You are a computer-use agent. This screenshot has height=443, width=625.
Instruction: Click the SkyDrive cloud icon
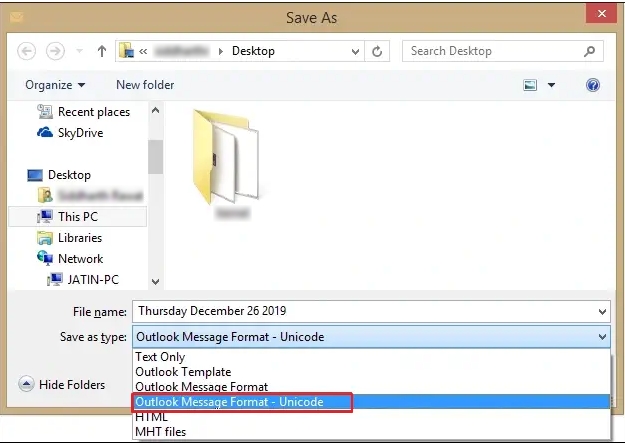[x=45, y=132]
